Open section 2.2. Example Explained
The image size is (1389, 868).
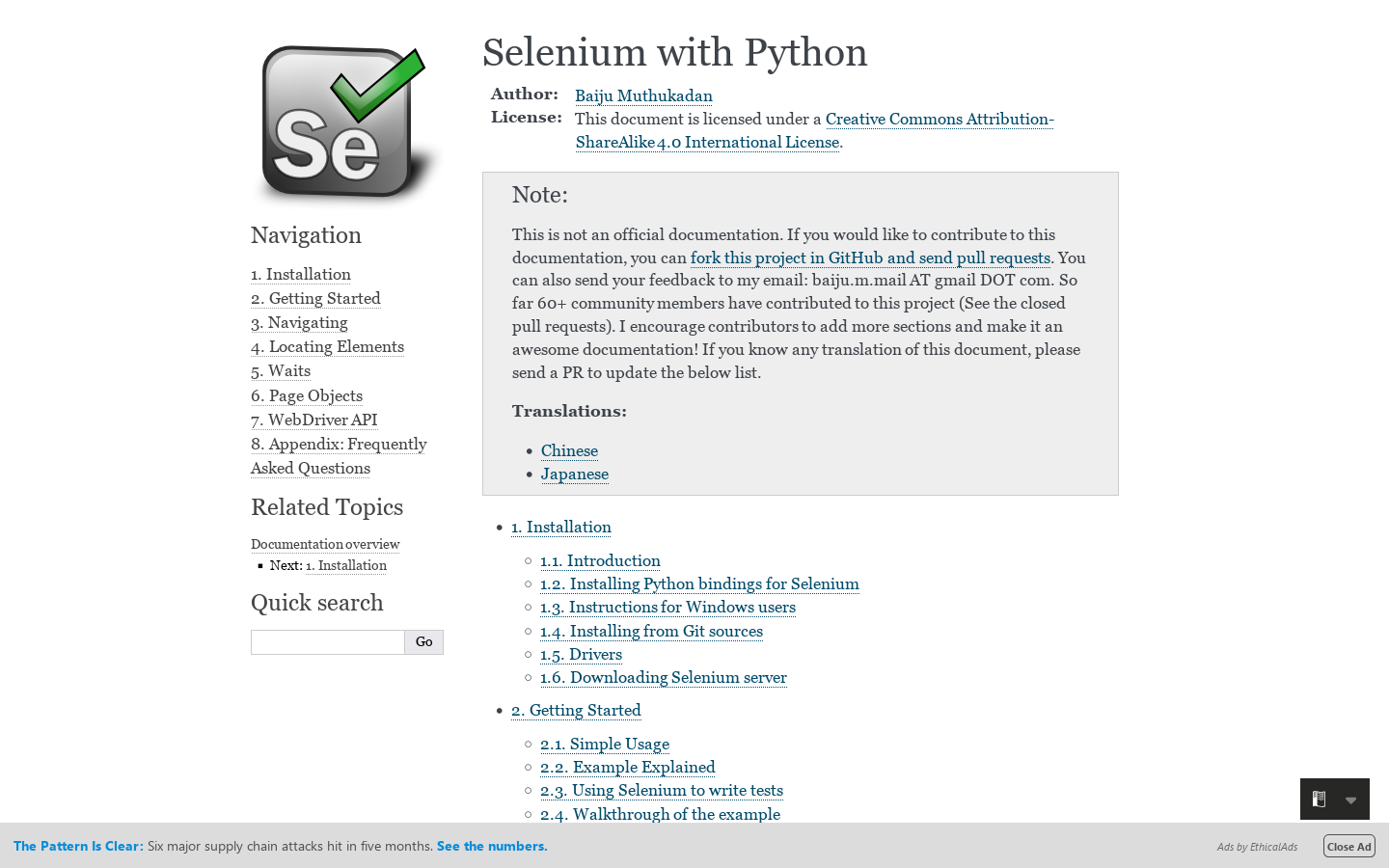click(x=628, y=767)
